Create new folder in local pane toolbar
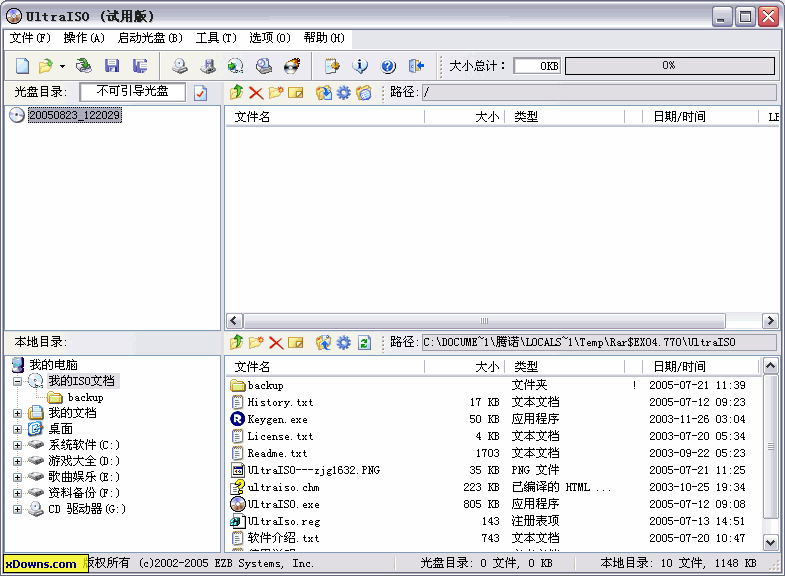 (256, 342)
